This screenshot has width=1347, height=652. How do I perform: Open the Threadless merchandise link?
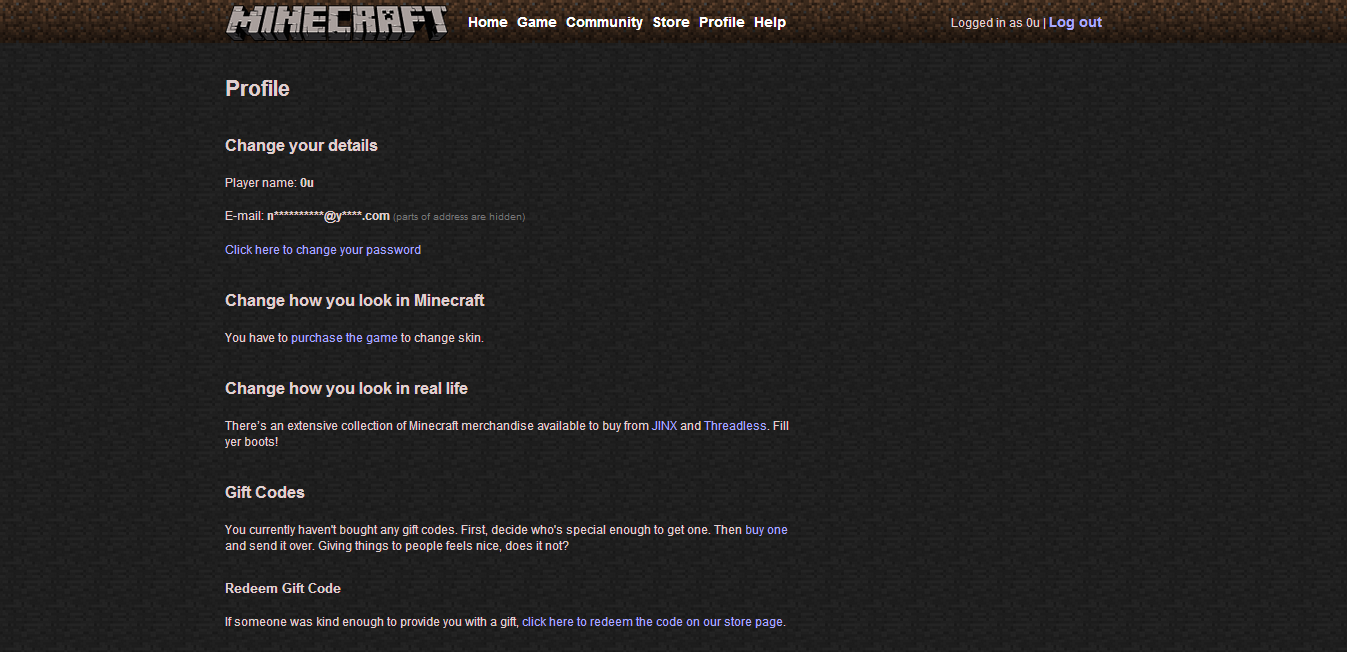pos(735,426)
